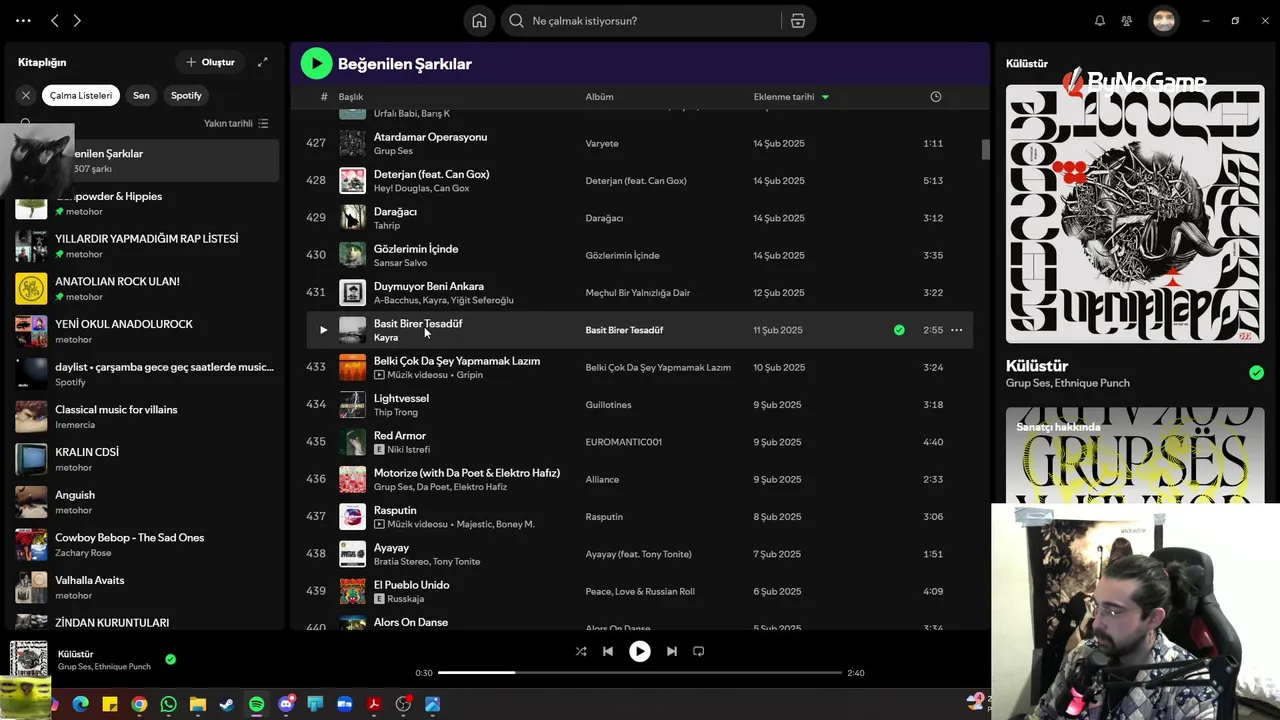Select the Lightvessel track title

click(401, 398)
